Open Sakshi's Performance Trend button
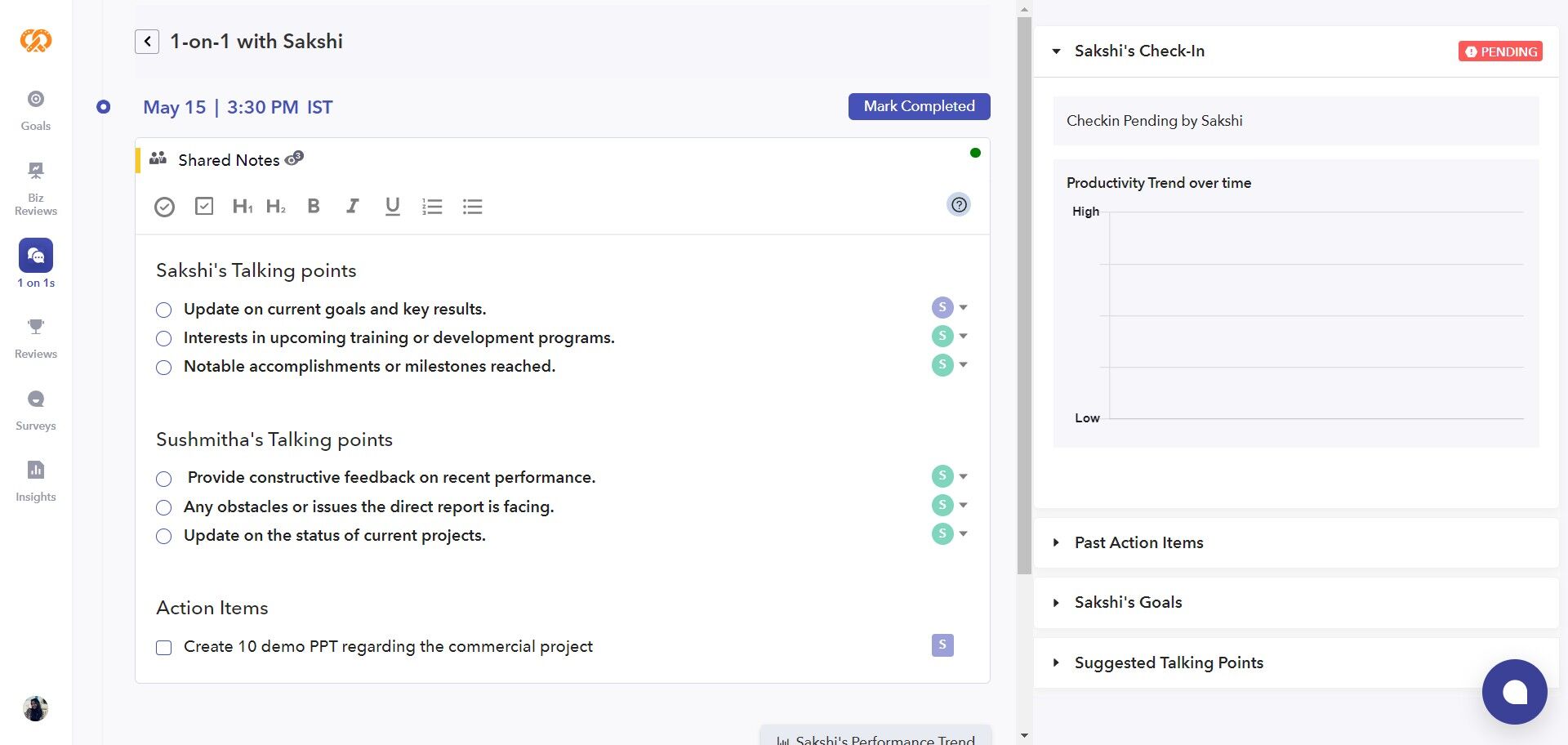Viewport: 1568px width, 745px height. click(875, 738)
